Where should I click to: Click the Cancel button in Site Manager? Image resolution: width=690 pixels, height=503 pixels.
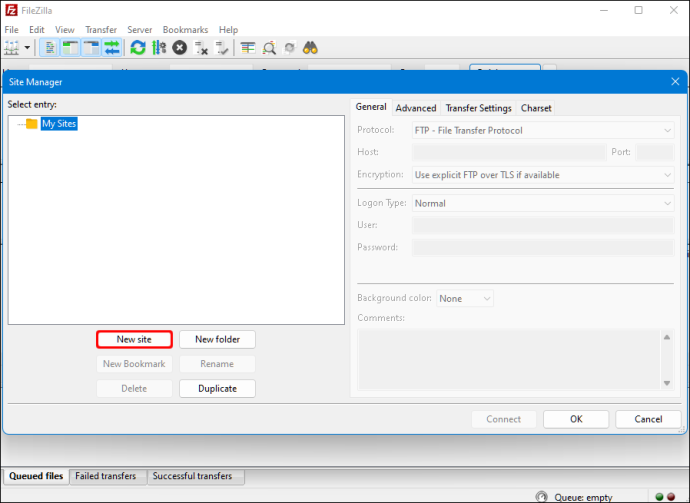[x=648, y=419]
